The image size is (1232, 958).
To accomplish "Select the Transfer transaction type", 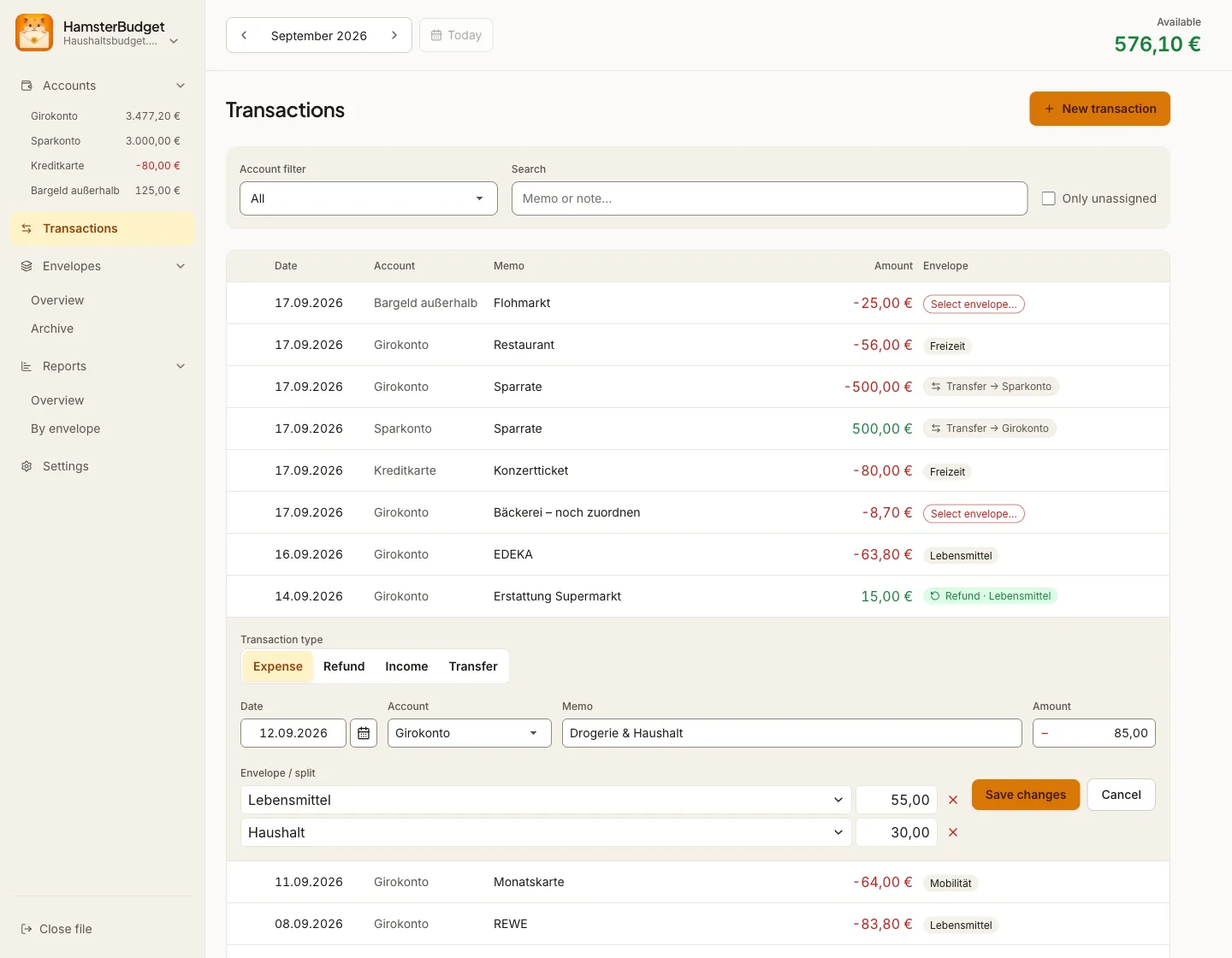I will (473, 666).
